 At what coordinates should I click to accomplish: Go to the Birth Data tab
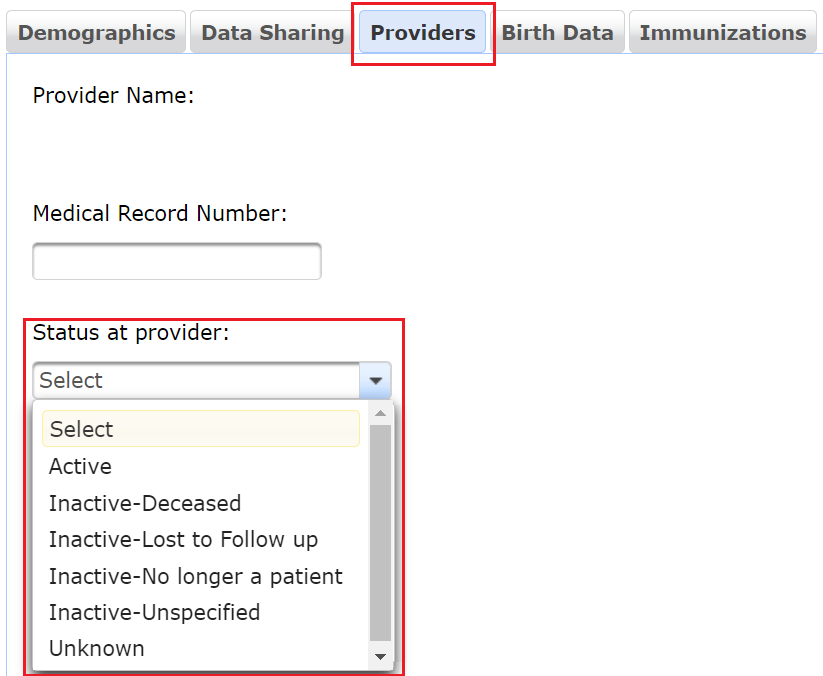[x=557, y=32]
